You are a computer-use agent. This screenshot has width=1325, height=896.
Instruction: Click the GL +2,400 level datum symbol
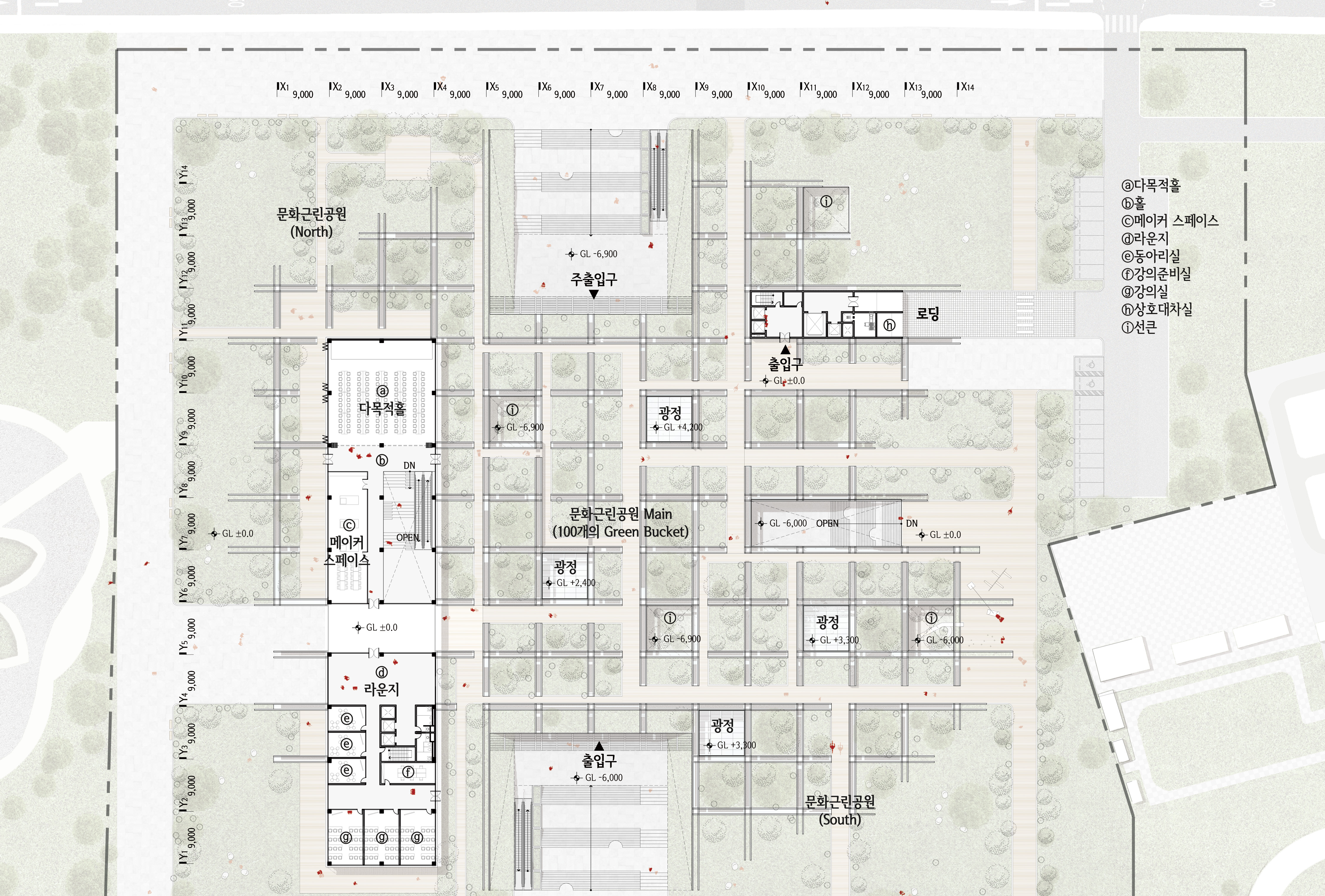click(549, 583)
